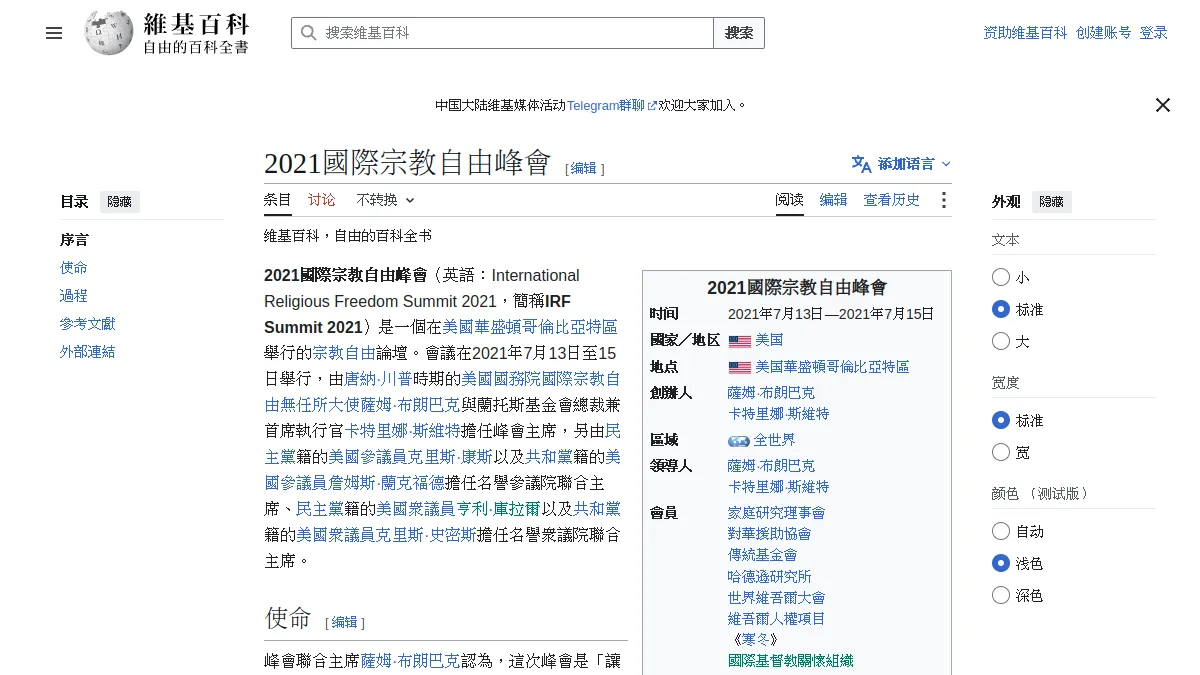Focus the 搜索維基百科 search field
The height and width of the screenshot is (675, 1200).
(x=503, y=33)
